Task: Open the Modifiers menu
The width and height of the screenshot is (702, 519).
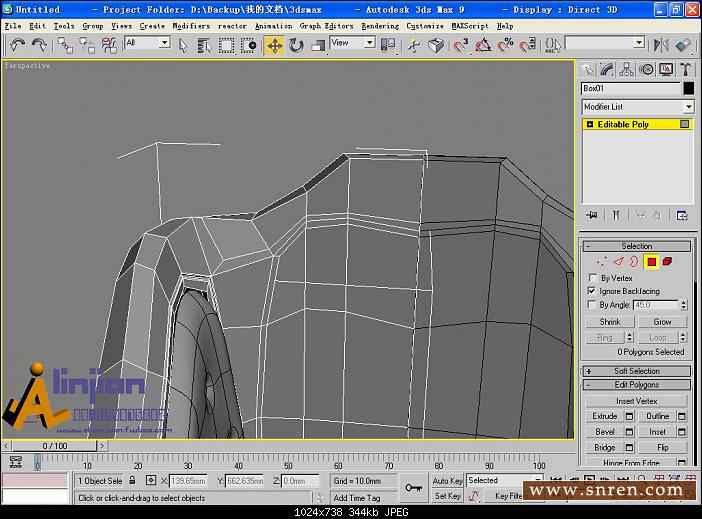Action: (190, 26)
